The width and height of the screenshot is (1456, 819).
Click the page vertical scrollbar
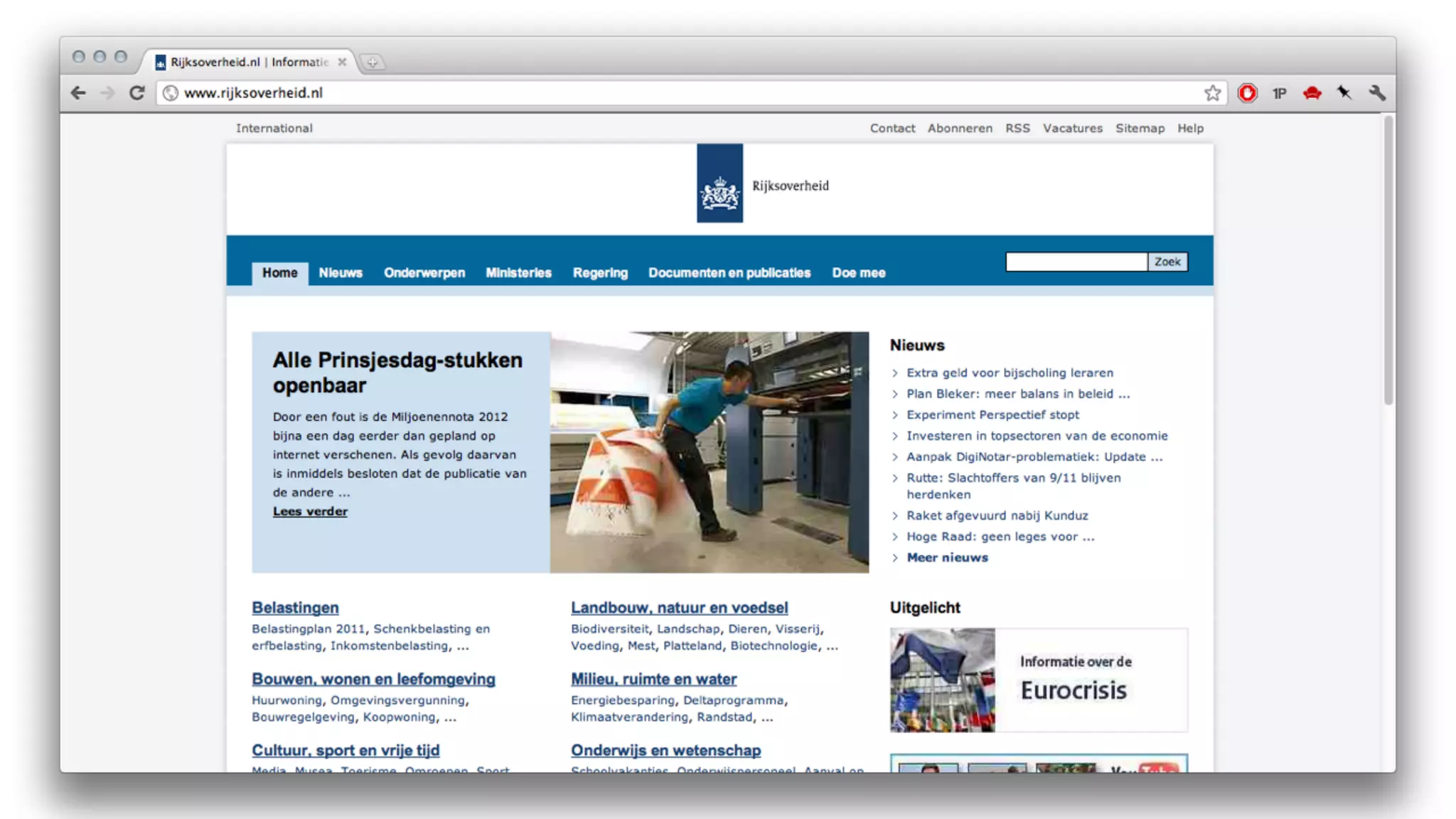click(x=1388, y=260)
